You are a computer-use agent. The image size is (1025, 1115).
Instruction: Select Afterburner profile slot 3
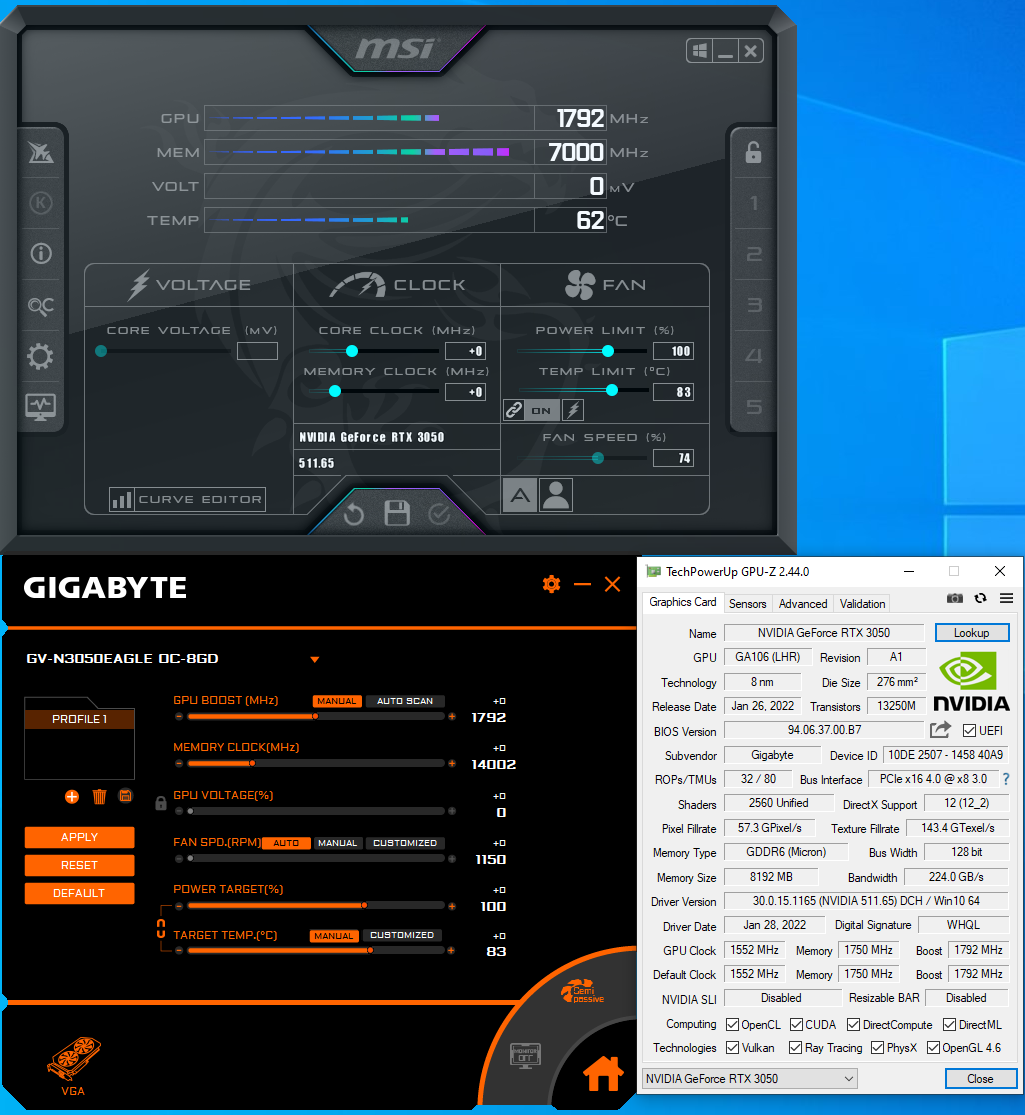point(753,305)
